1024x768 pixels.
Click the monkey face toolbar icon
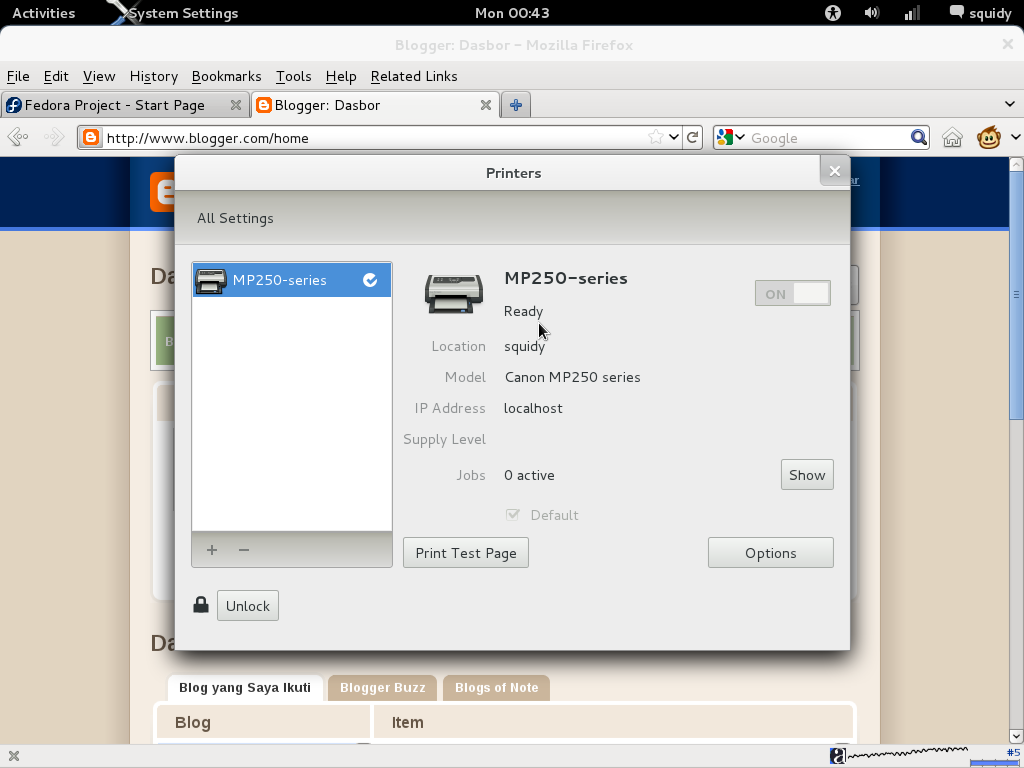coord(989,137)
